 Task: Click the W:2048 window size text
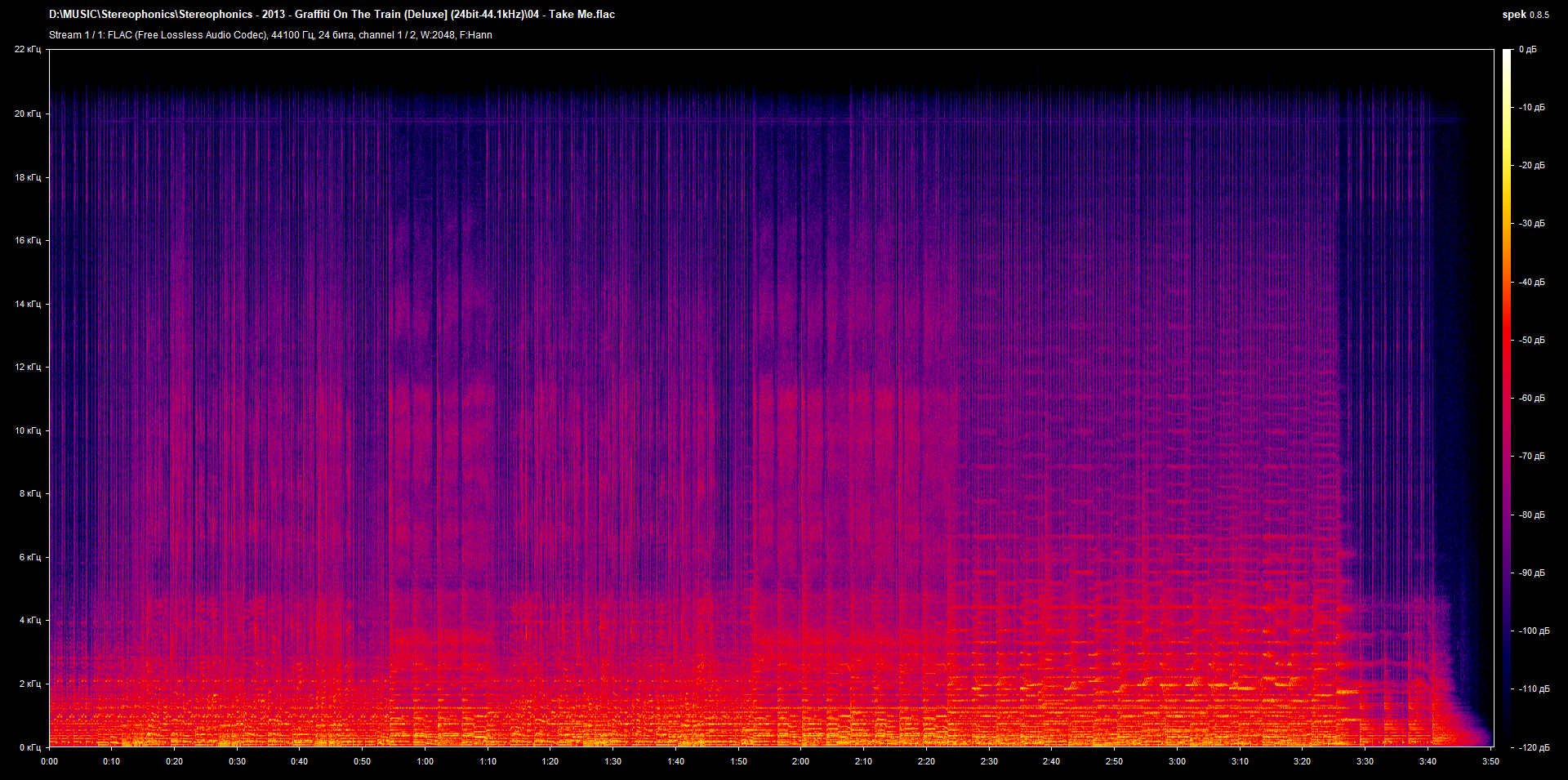click(435, 35)
